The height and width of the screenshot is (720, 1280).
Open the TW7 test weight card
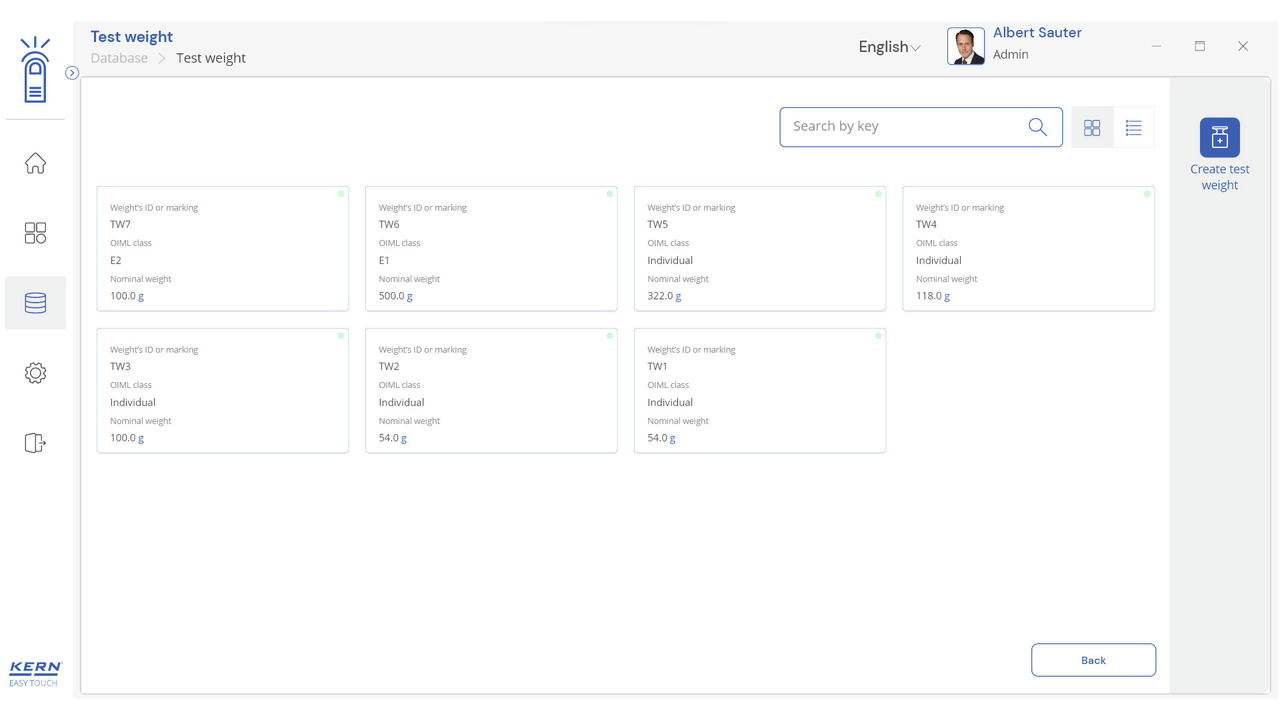tap(222, 249)
